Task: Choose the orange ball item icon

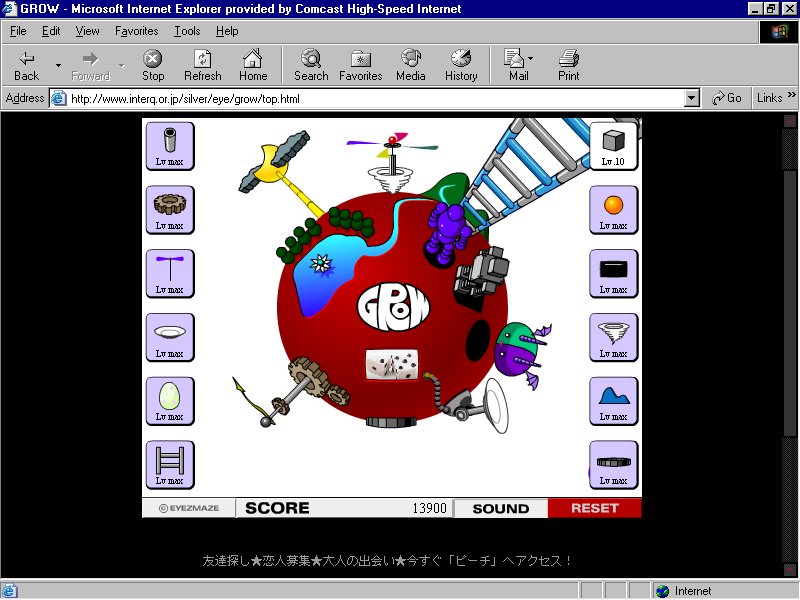Action: 613,210
